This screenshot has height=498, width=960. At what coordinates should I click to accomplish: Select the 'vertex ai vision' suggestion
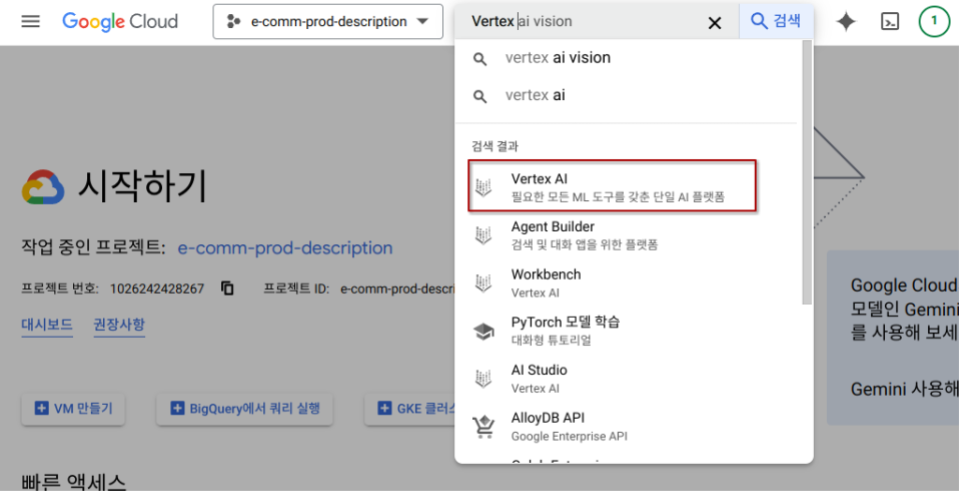tap(628, 58)
